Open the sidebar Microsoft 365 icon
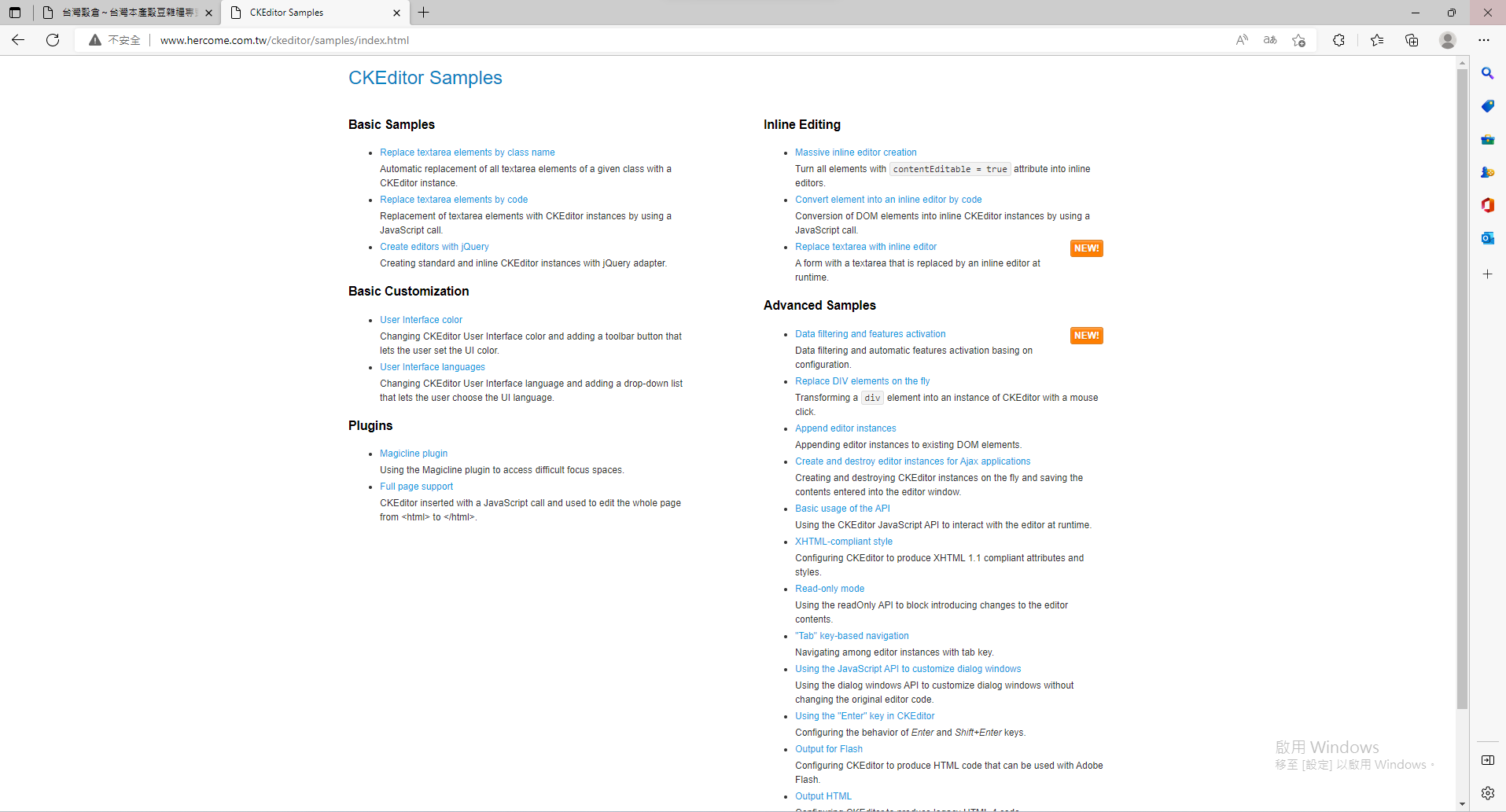The image size is (1506, 812). pos(1487,205)
